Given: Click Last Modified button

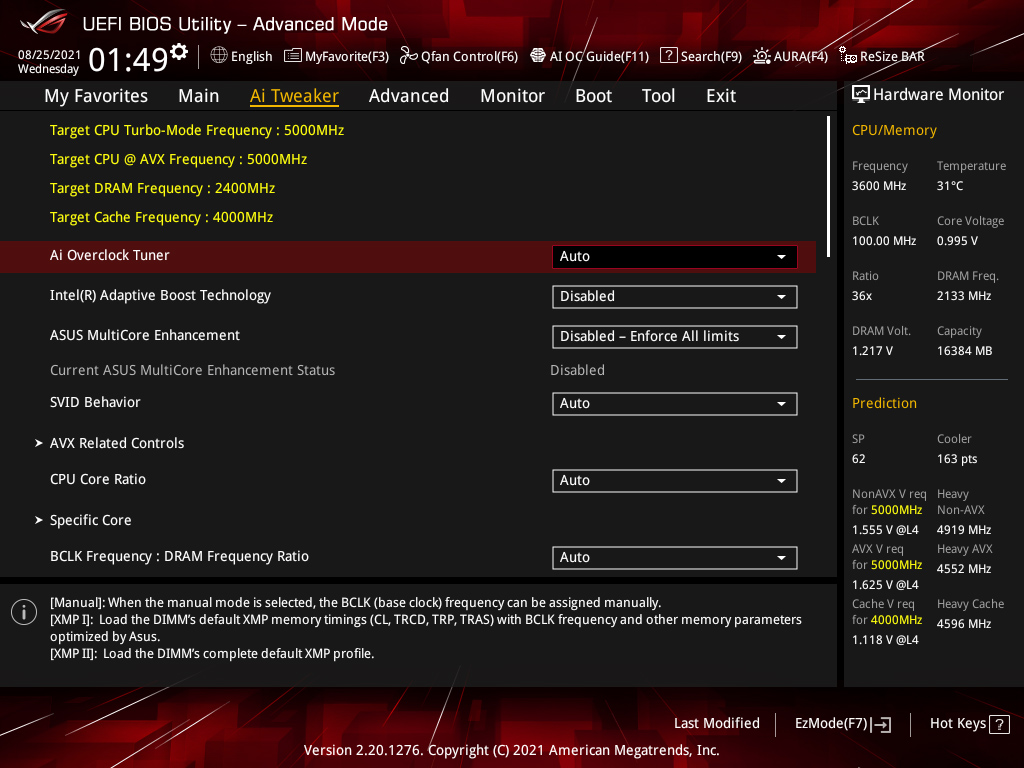Looking at the screenshot, I should pyautogui.click(x=716, y=724).
